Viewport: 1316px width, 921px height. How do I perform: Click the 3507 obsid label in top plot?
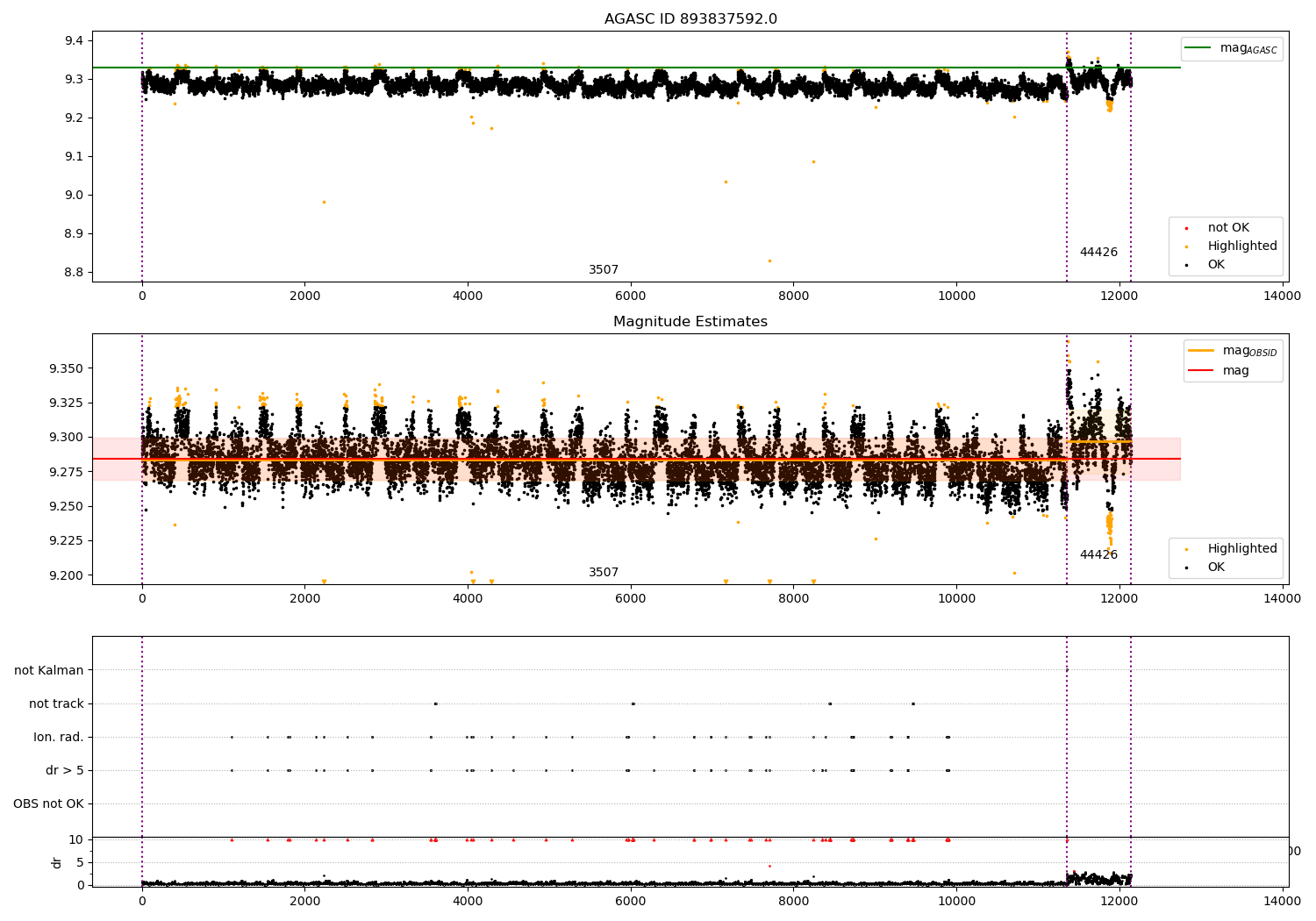point(604,270)
